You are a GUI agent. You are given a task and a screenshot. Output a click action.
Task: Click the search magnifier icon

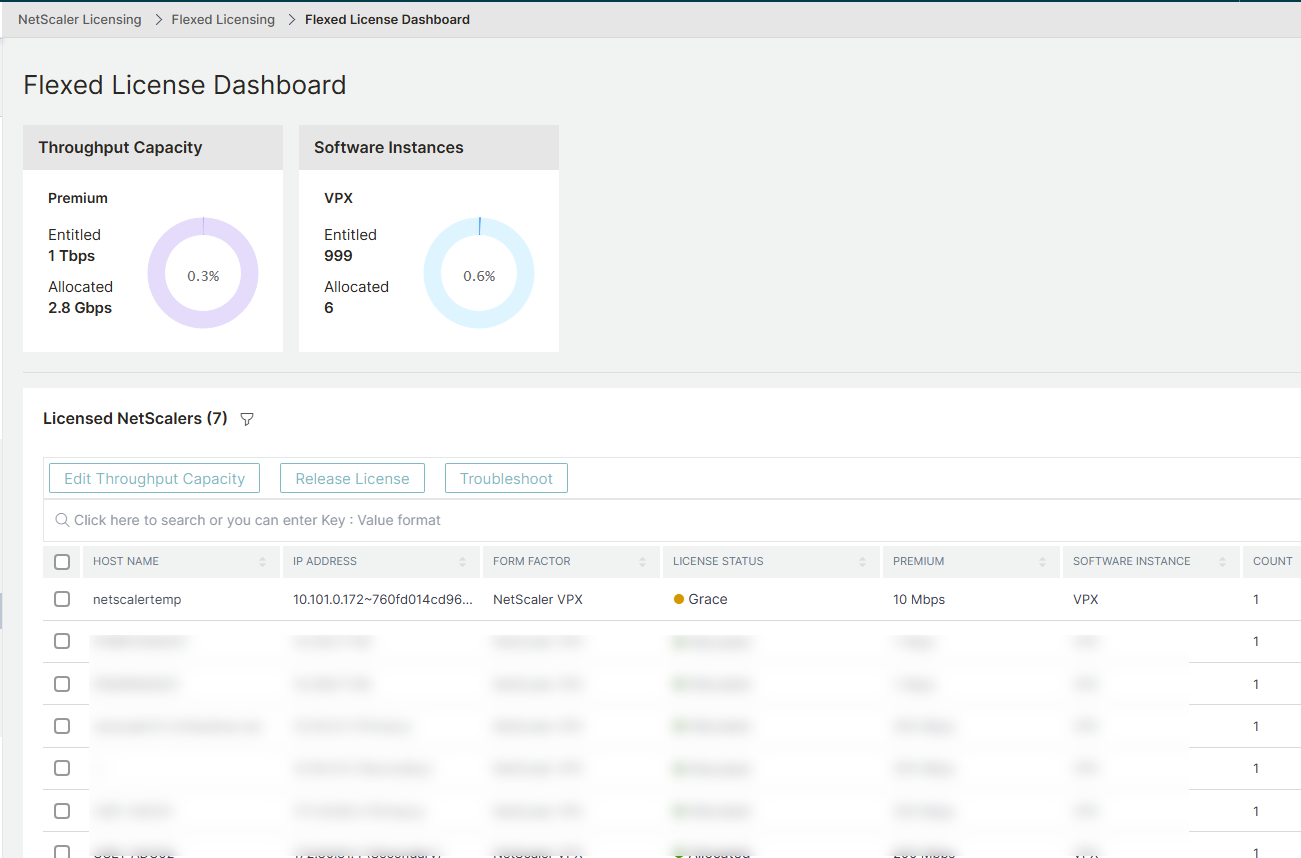62,520
